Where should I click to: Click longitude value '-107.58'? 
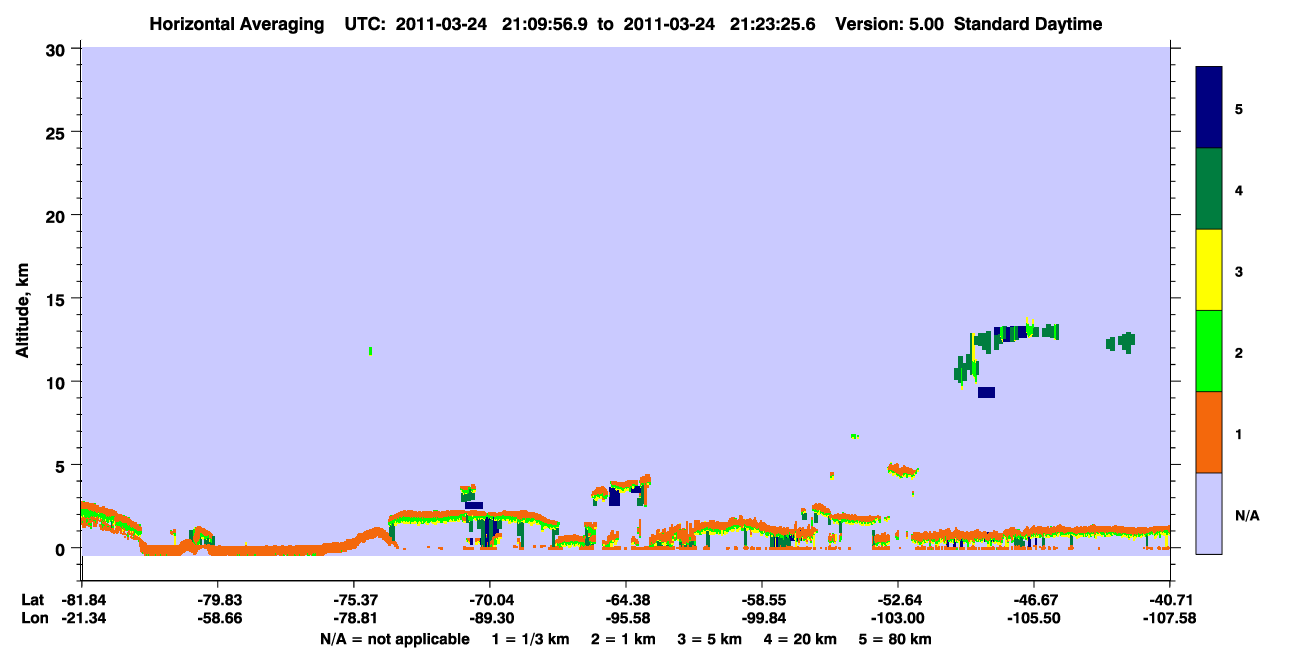click(x=1170, y=618)
